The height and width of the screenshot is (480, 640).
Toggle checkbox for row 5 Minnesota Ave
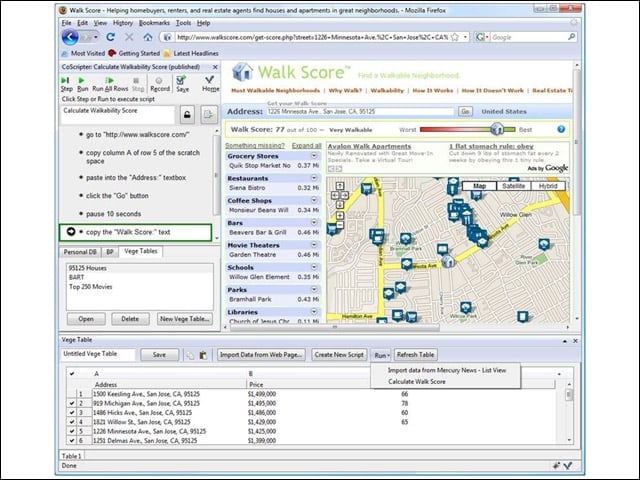(x=72, y=431)
